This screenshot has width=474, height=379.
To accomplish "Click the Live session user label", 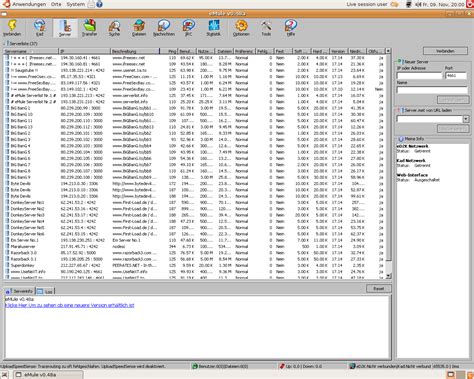I will pos(367,4).
